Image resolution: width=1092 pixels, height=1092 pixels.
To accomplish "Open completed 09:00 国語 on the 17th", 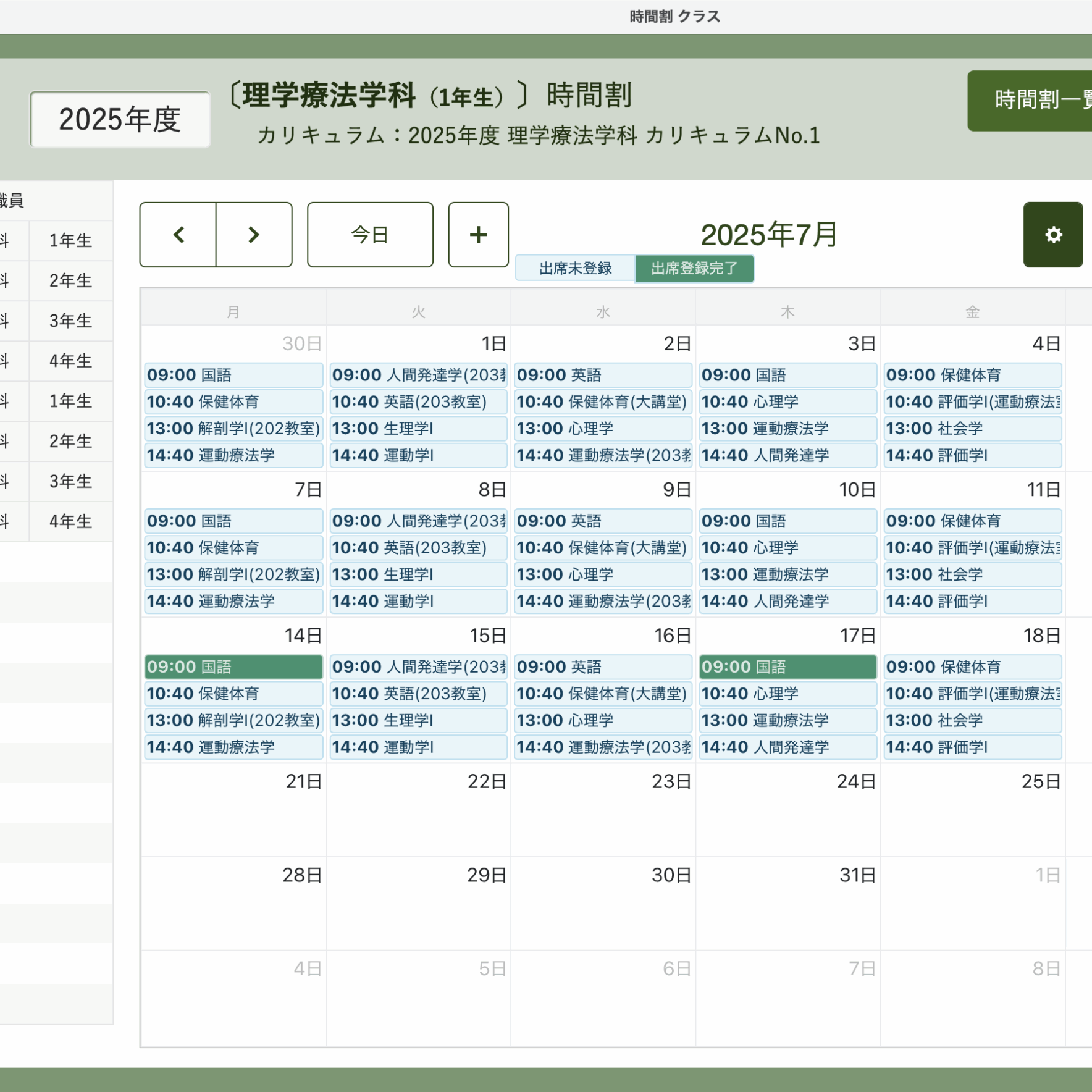I will [x=788, y=667].
